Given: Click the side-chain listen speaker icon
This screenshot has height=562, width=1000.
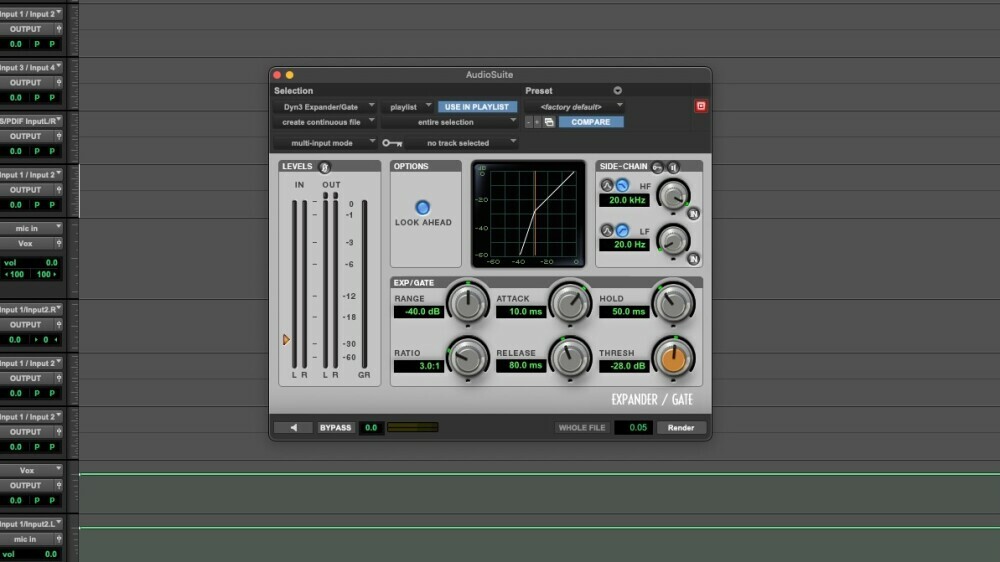Looking at the screenshot, I should click(x=673, y=167).
